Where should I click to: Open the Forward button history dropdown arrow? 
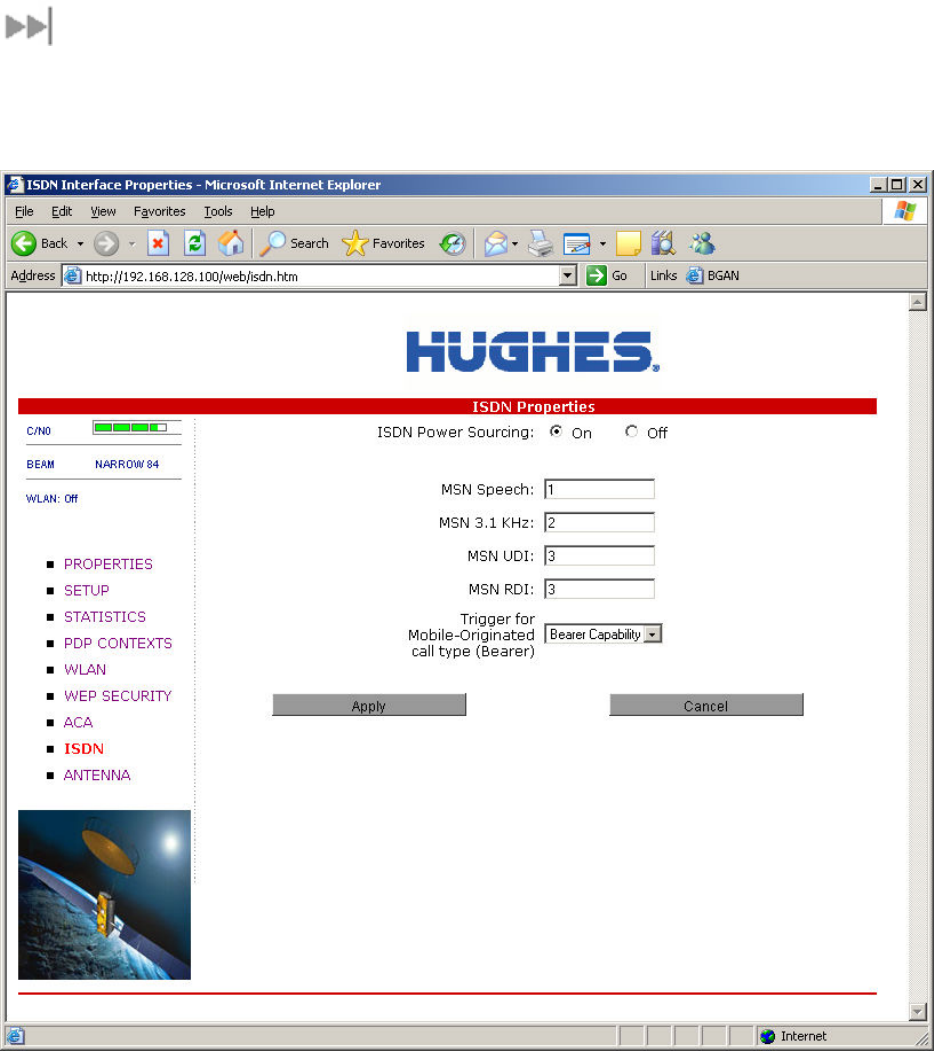132,243
